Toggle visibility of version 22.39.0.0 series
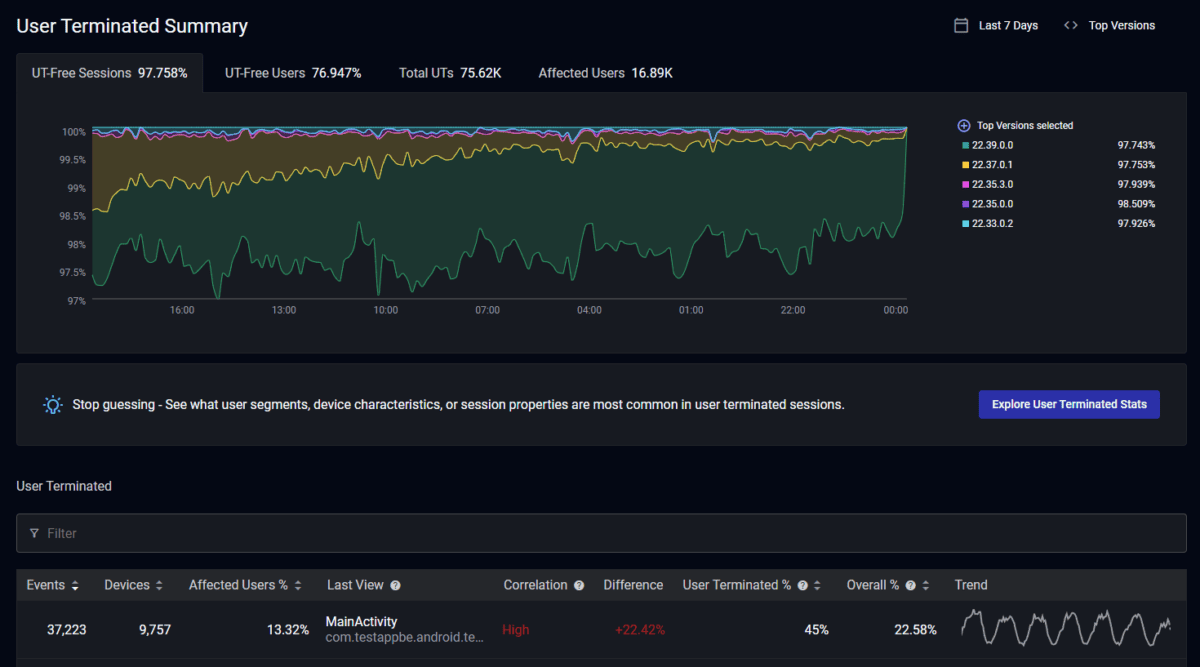The width and height of the screenshot is (1200, 667). pyautogui.click(x=990, y=144)
